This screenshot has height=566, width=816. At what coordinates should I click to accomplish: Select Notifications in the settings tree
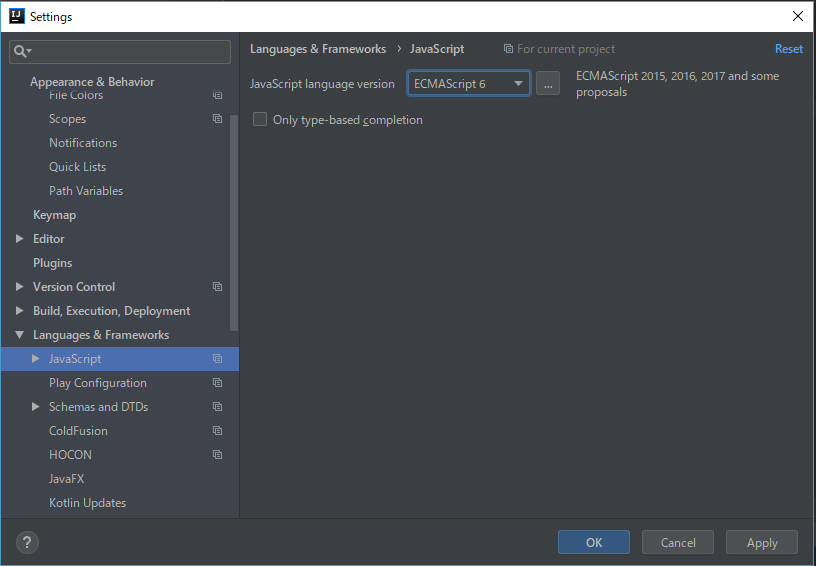click(83, 143)
